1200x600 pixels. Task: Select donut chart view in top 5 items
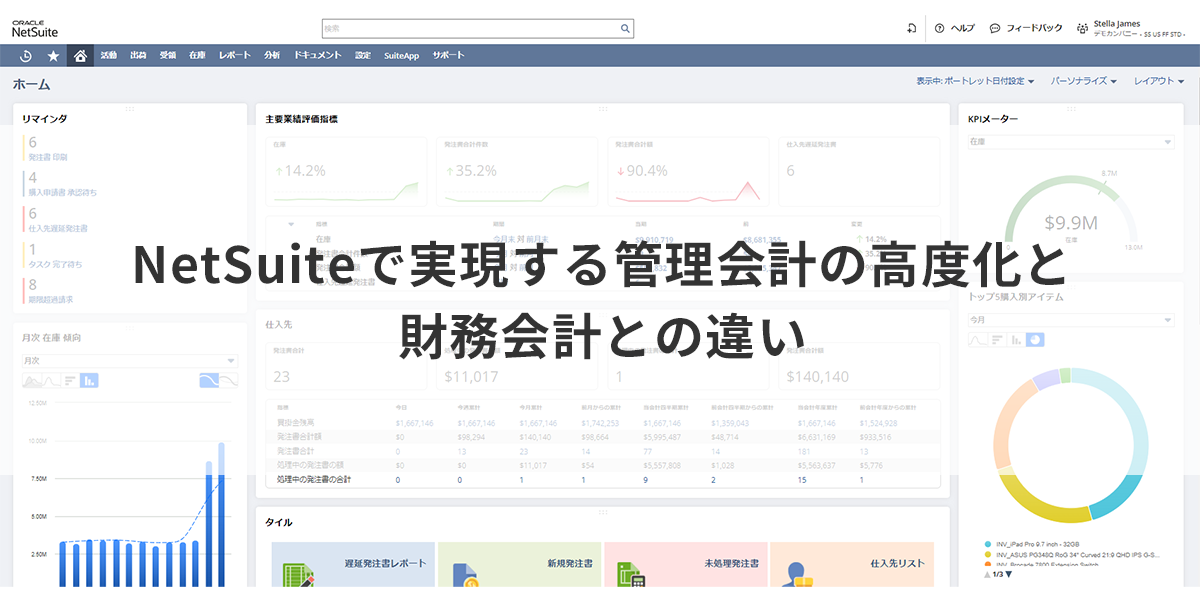pos(1035,340)
